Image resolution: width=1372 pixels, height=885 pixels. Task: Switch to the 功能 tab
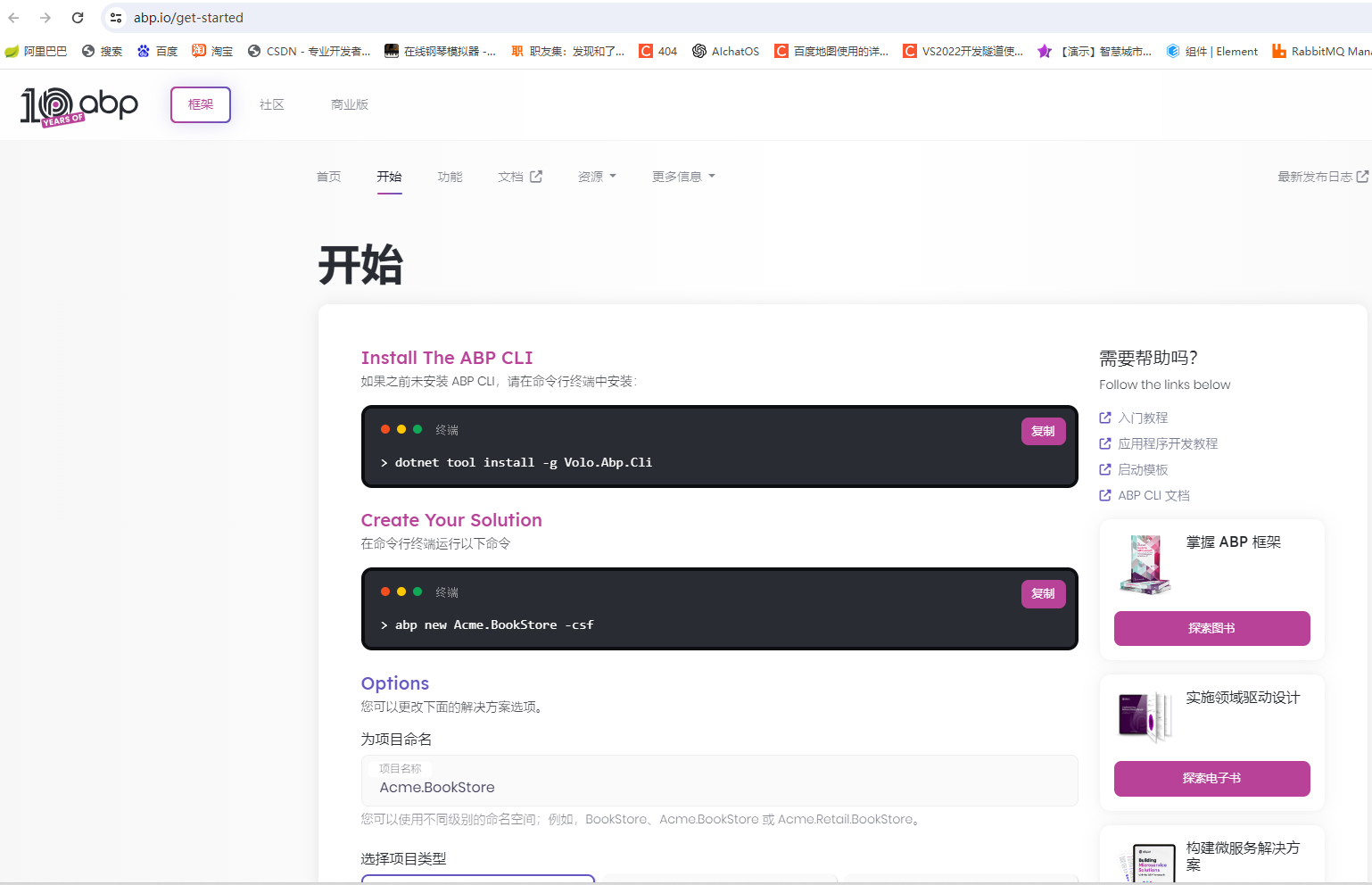(x=450, y=176)
